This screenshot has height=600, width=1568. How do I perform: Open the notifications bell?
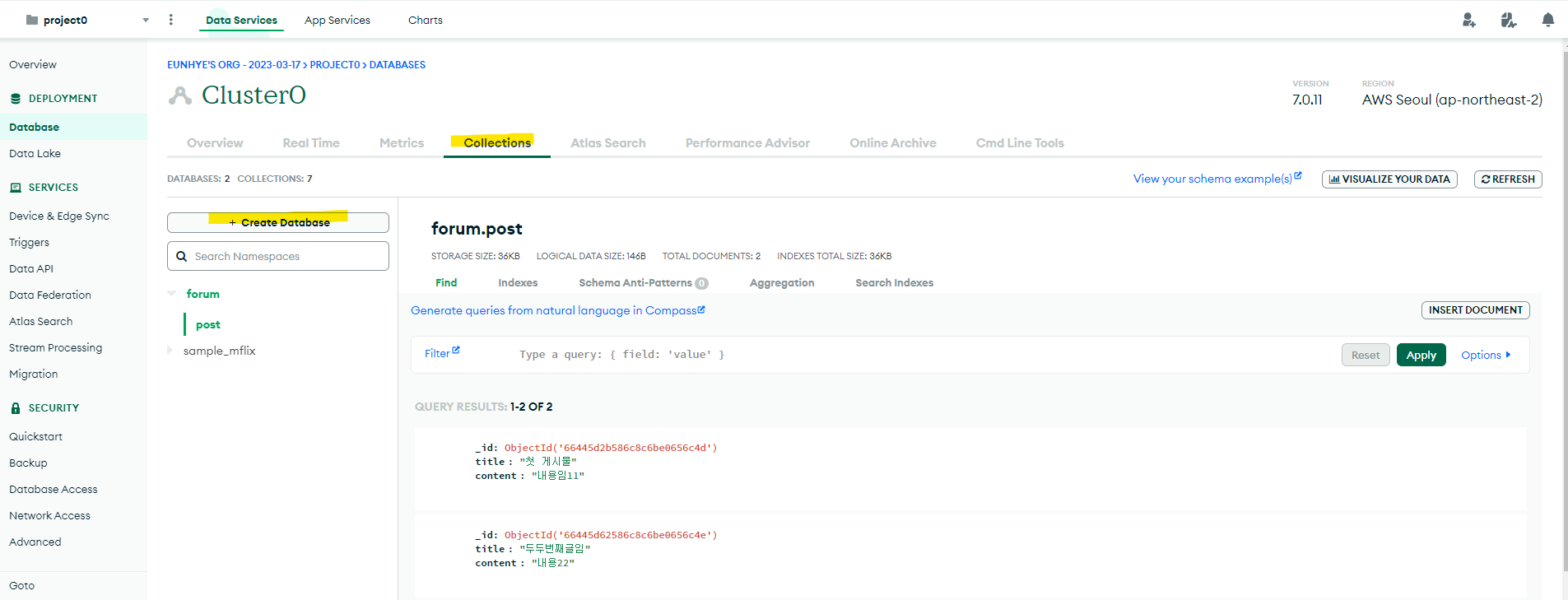pyautogui.click(x=1547, y=20)
